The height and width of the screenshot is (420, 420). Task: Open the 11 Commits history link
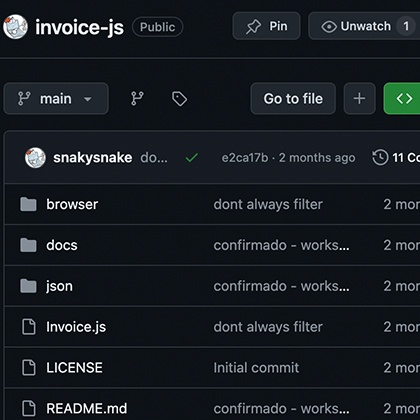point(396,157)
